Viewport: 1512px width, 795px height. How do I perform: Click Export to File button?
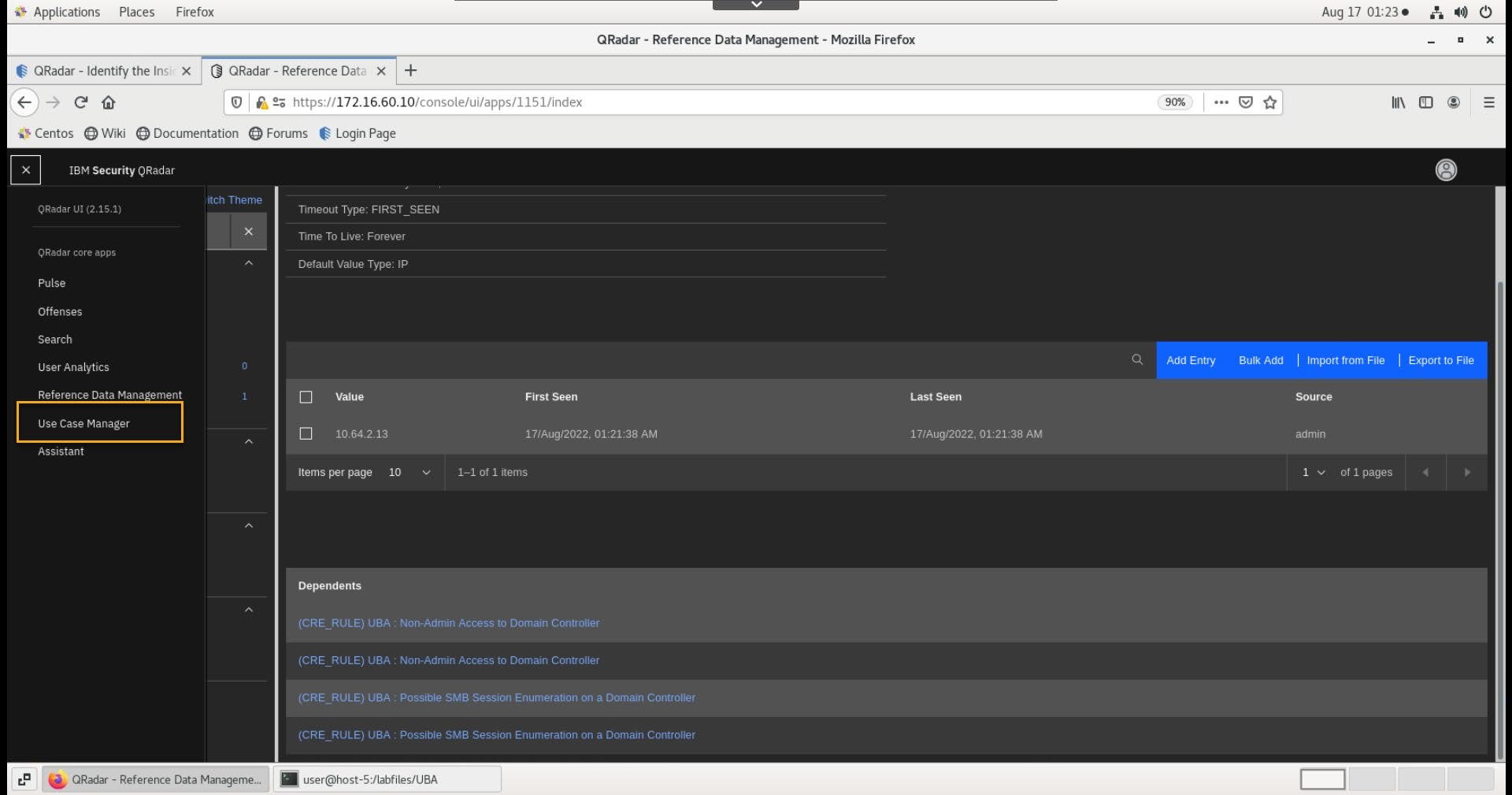(x=1440, y=360)
